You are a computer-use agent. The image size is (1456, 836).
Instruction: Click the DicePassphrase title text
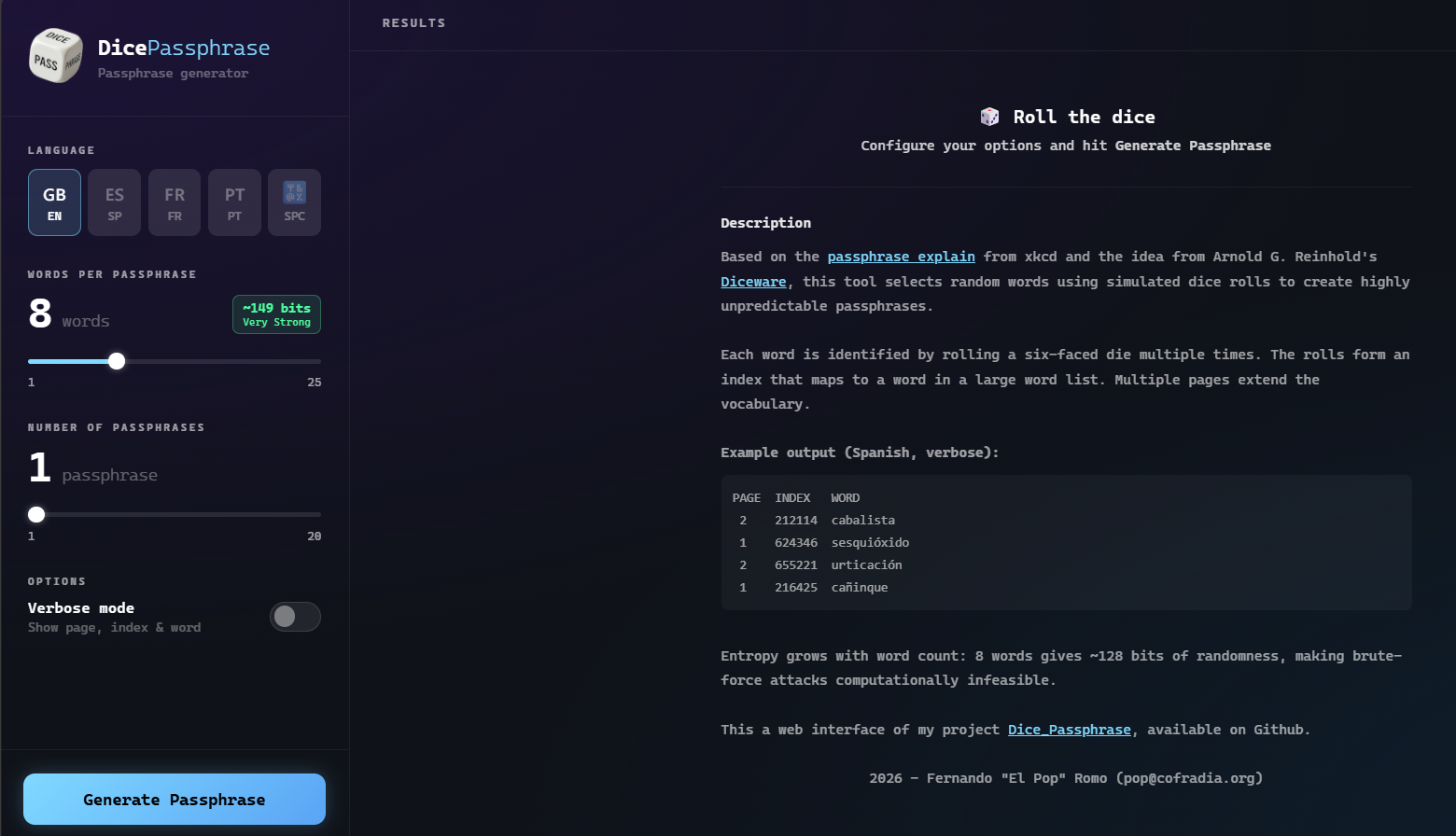pyautogui.click(x=184, y=48)
